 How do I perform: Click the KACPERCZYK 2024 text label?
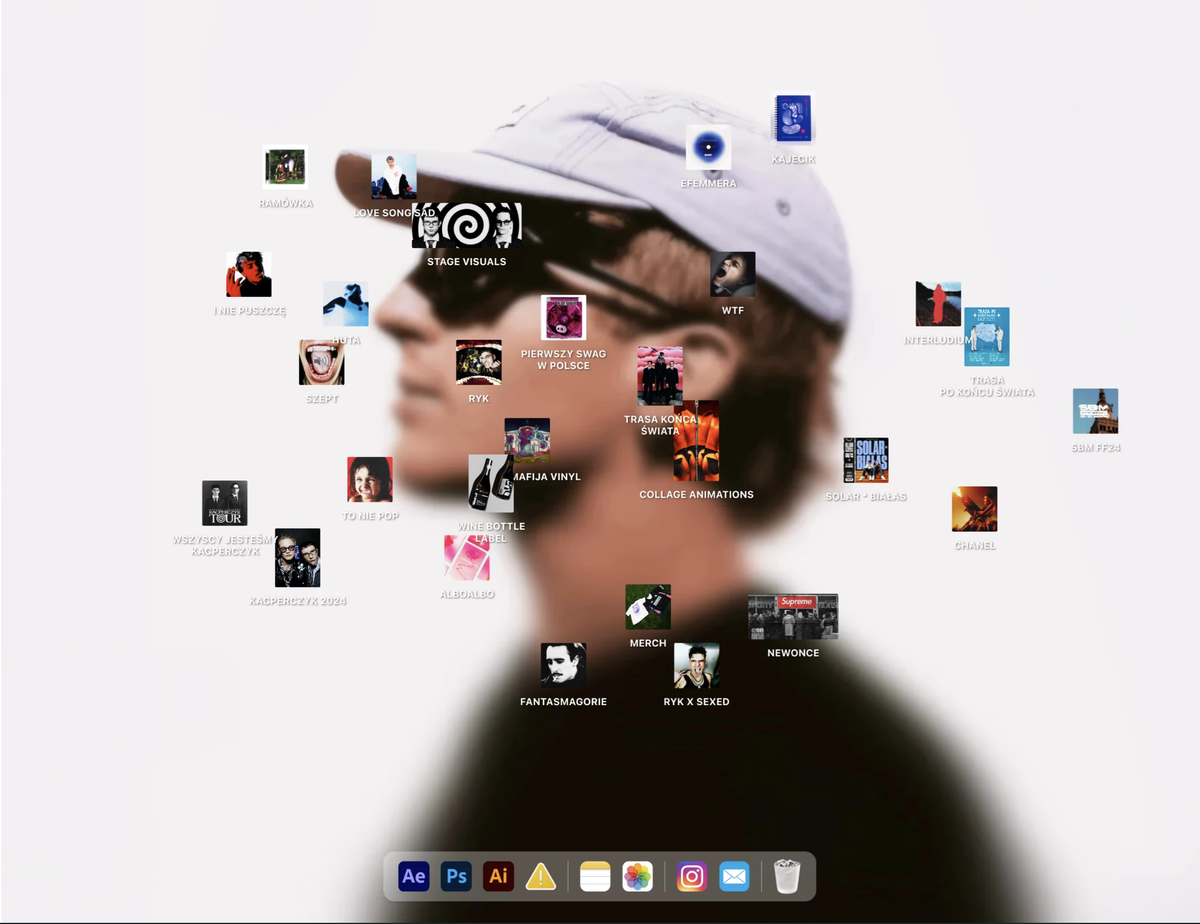click(298, 602)
